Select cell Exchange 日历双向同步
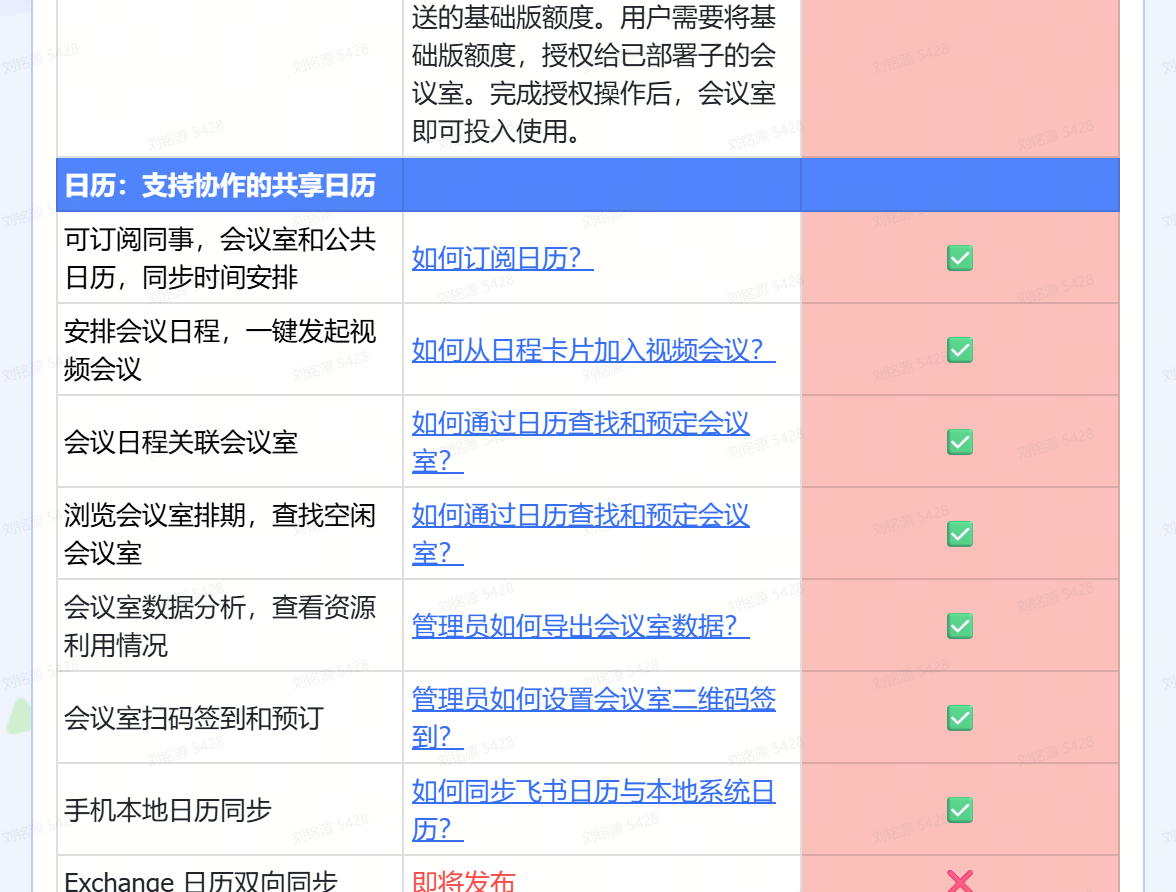1176x892 pixels. (230, 875)
